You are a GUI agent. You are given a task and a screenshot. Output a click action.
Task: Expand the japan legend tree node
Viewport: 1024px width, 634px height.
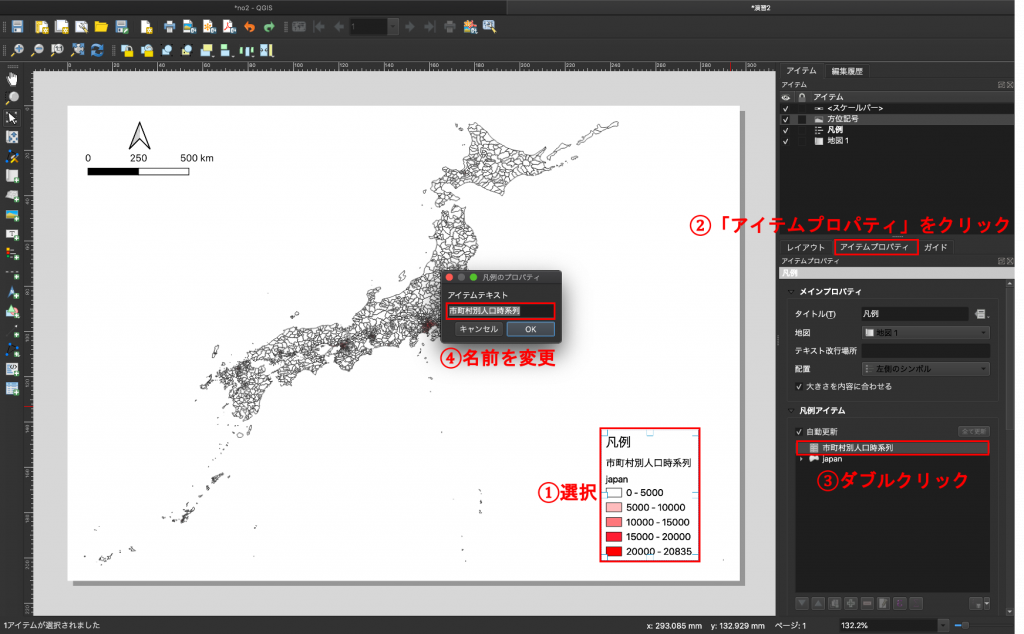801,459
